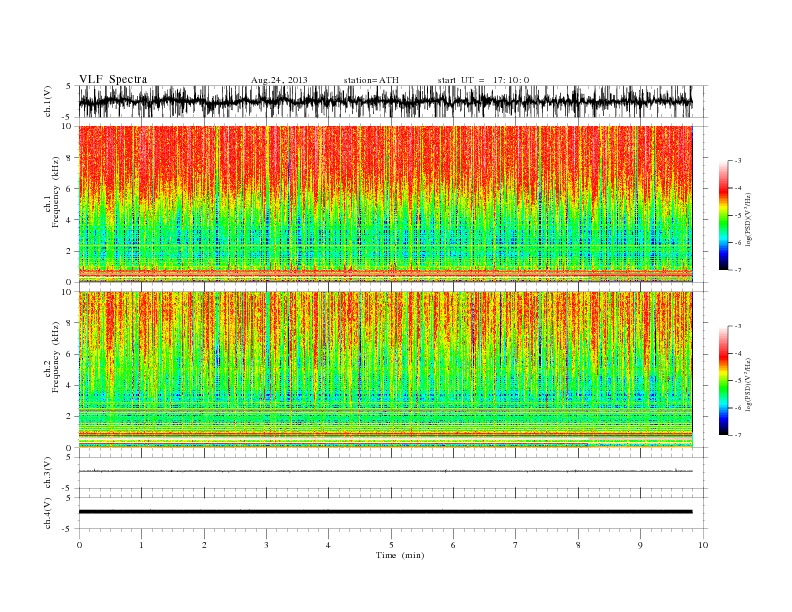This screenshot has width=792, height=612.
Task: Click time axis tick label "9"
Action: [x=640, y=545]
